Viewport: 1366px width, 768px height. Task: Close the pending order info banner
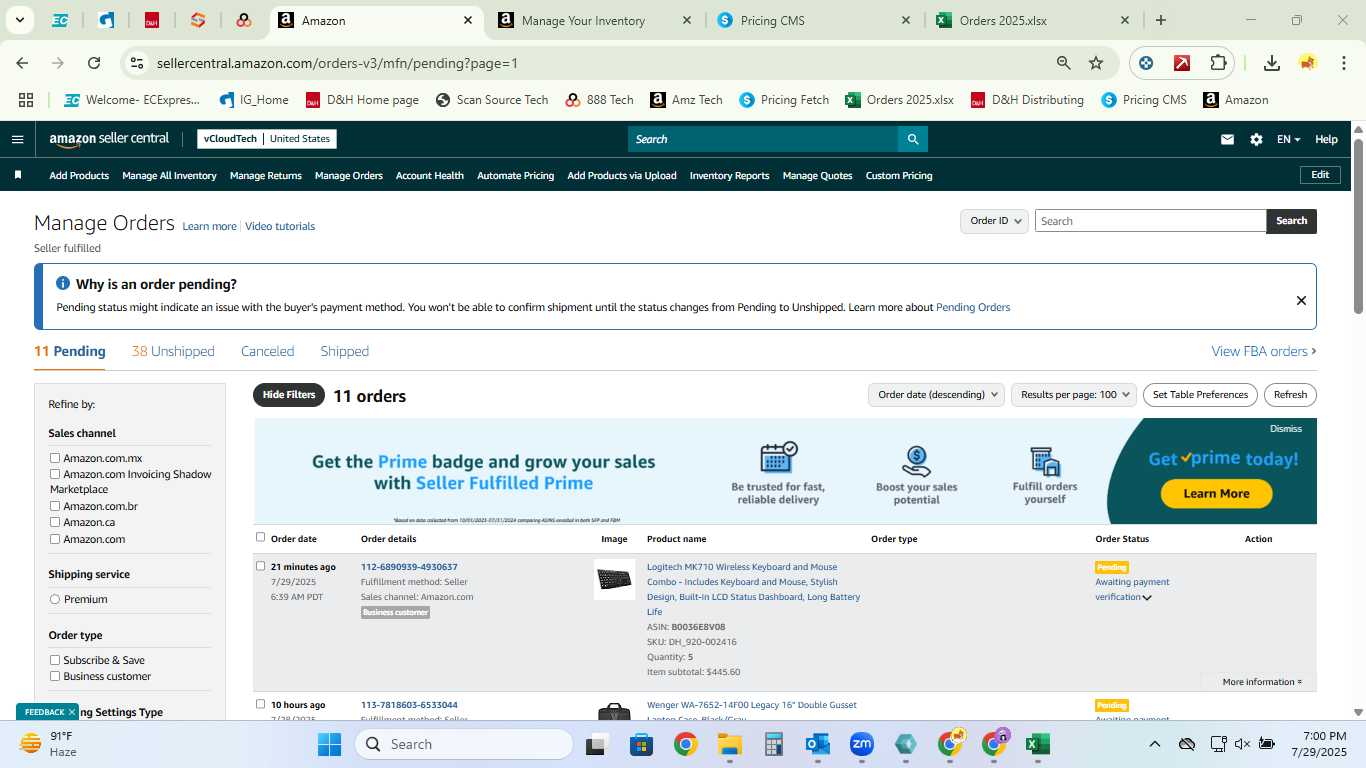pos(1301,300)
